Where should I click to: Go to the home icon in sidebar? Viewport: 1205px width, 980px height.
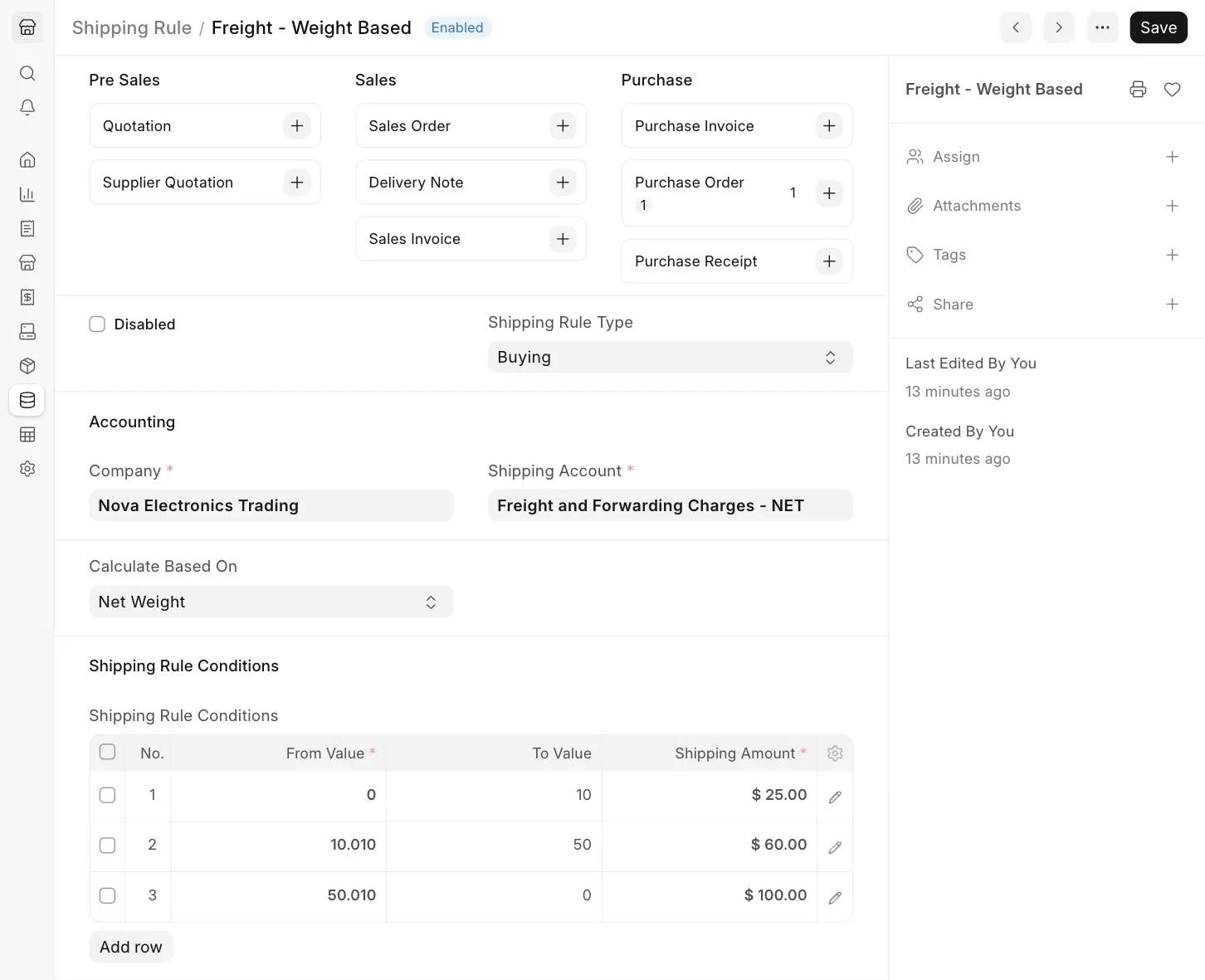point(27,159)
